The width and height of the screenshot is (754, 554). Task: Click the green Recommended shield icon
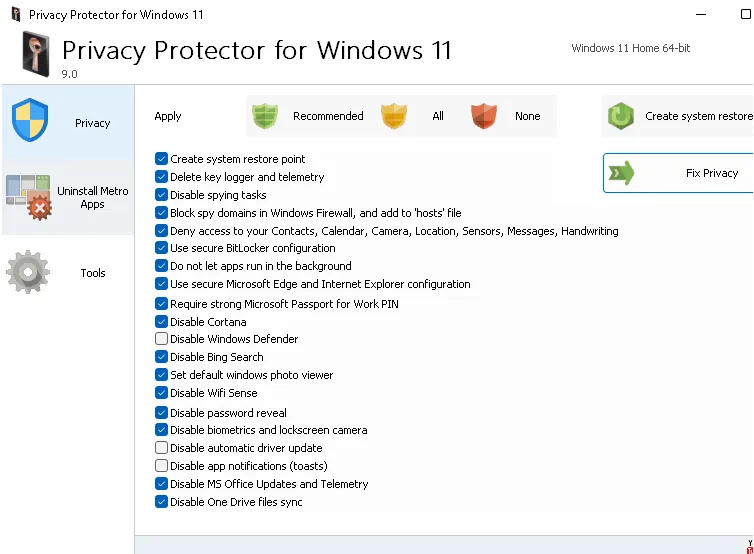(x=264, y=116)
